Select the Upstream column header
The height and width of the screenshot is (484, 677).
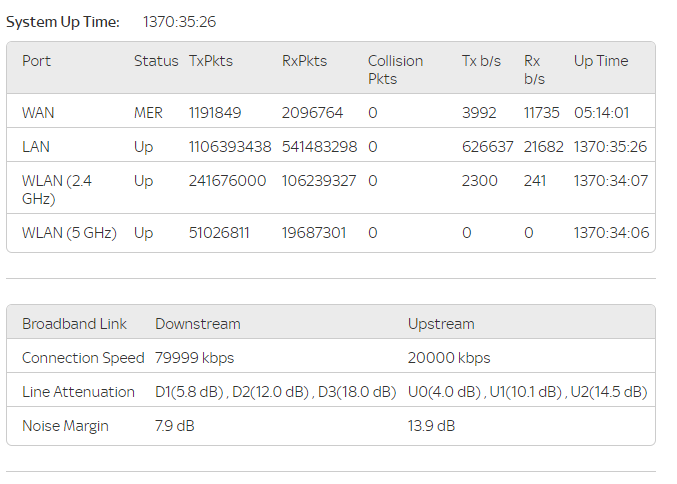pos(441,324)
